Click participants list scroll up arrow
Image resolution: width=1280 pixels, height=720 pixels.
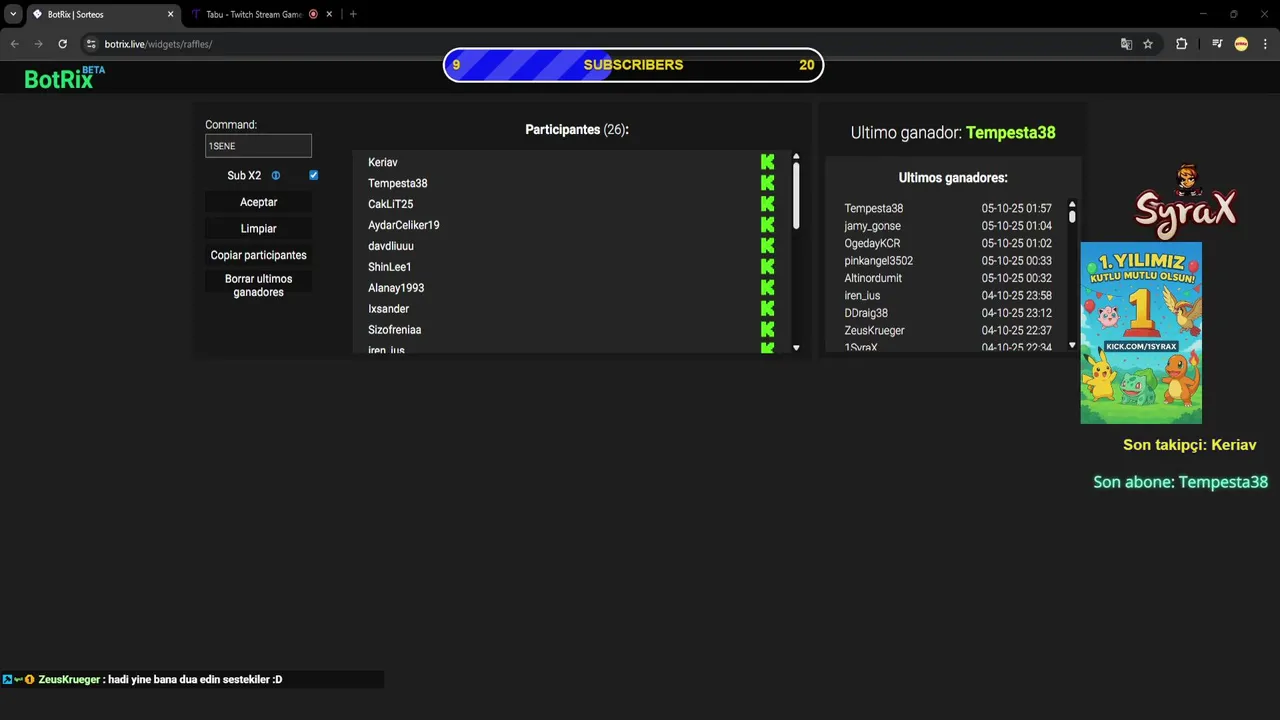click(x=796, y=156)
